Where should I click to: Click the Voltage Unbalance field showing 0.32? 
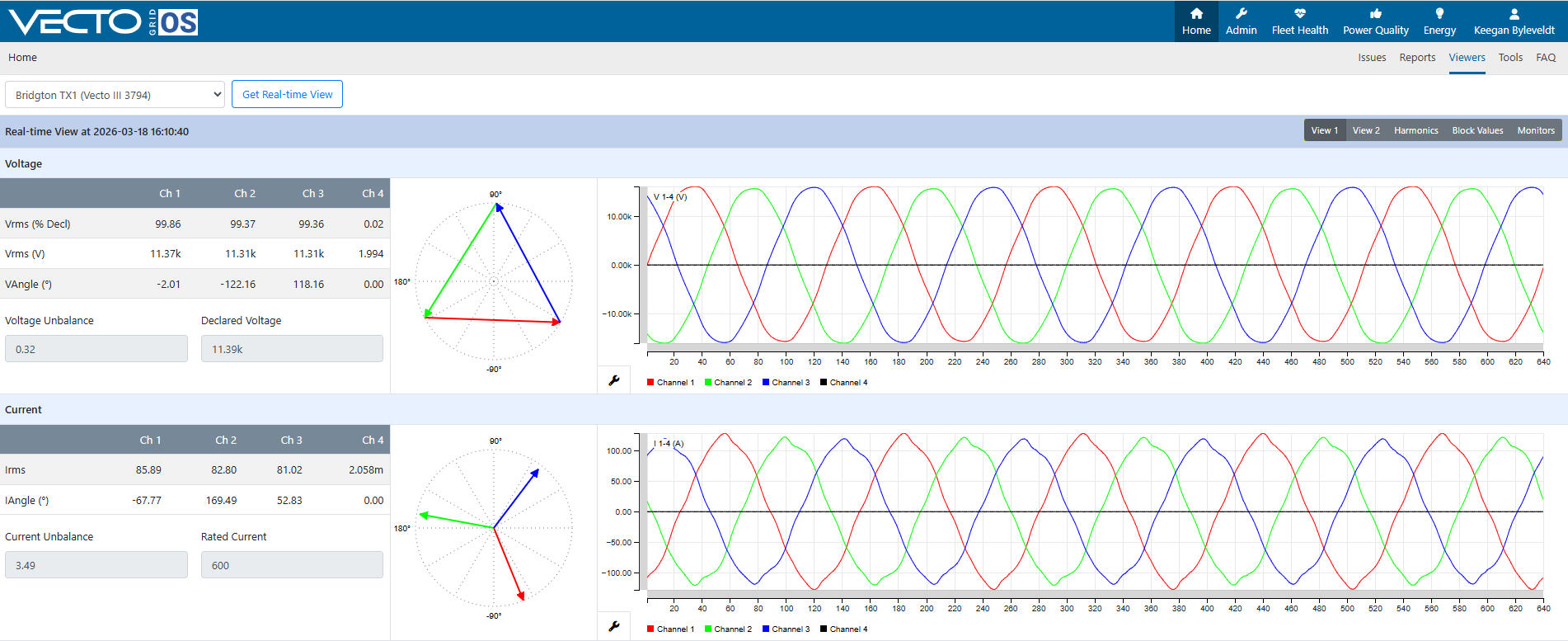96,349
